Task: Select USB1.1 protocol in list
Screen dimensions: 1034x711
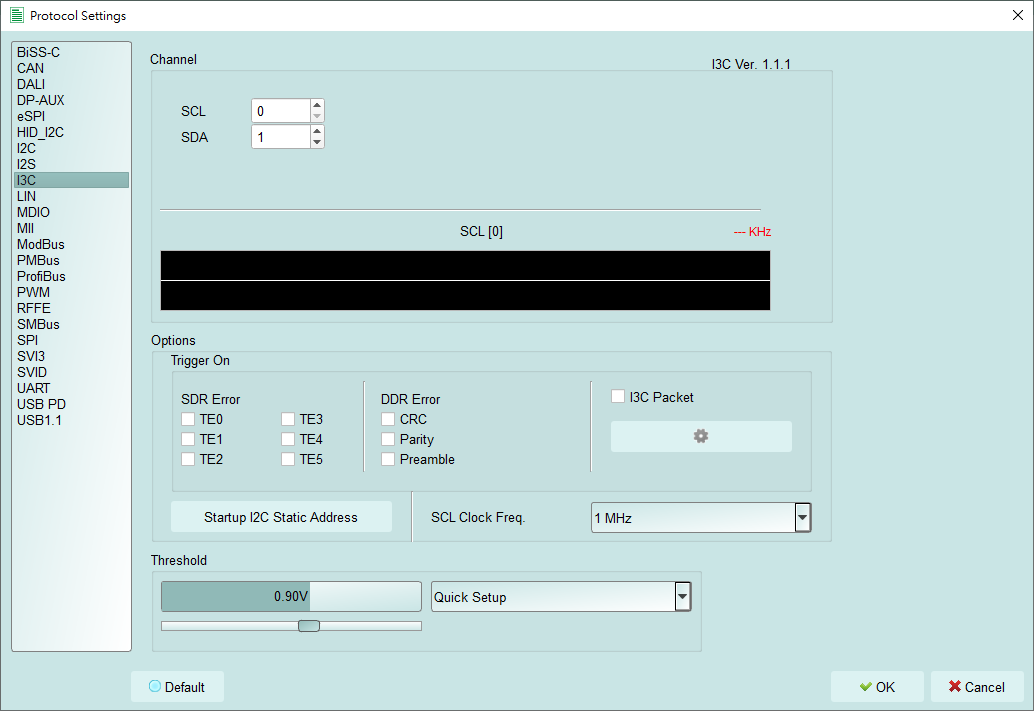Action: click(71, 420)
